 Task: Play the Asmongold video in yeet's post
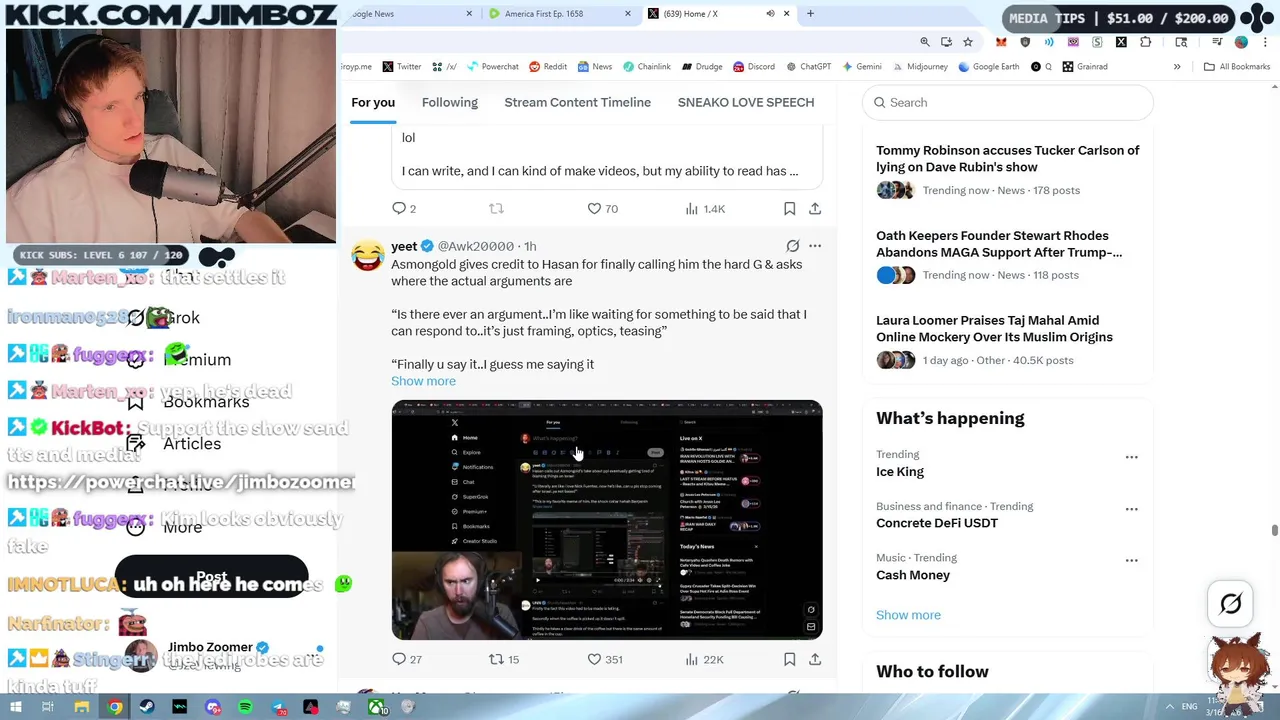tap(607, 520)
